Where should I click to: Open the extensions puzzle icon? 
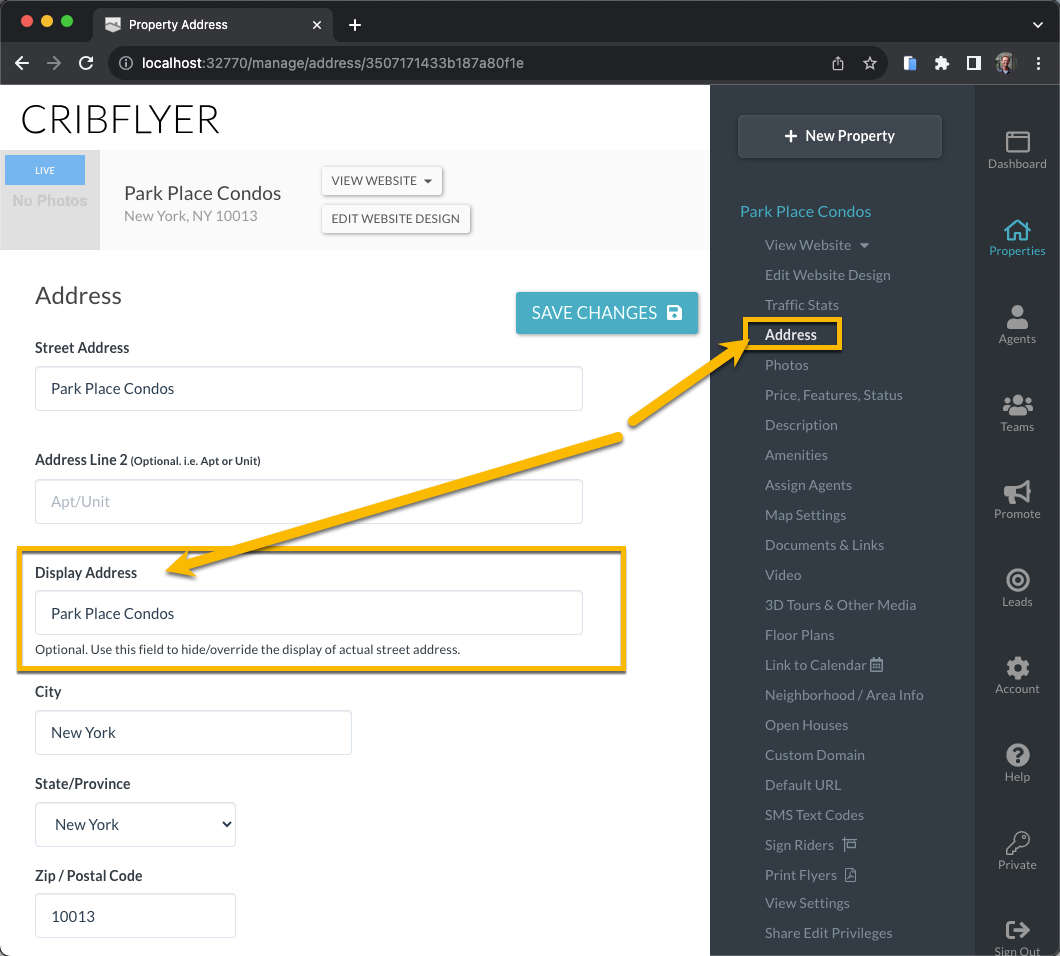click(x=941, y=63)
